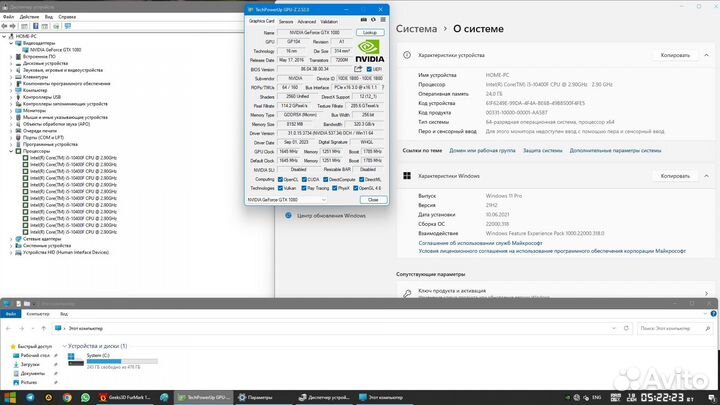Screen dimensions: 720x405
Task: Open Справка menu in Device Manager
Action: 67,17
